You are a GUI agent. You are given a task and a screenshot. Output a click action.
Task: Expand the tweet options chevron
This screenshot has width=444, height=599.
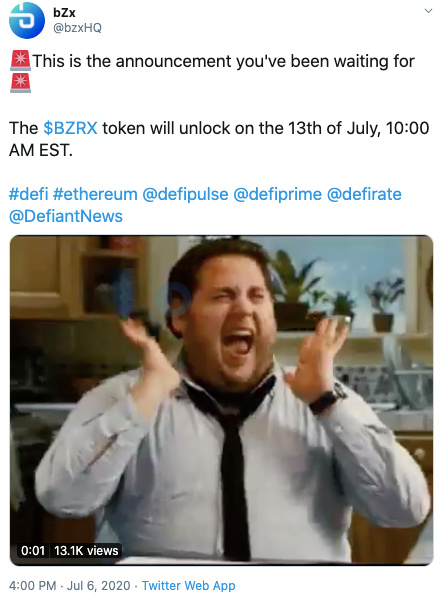(429, 11)
